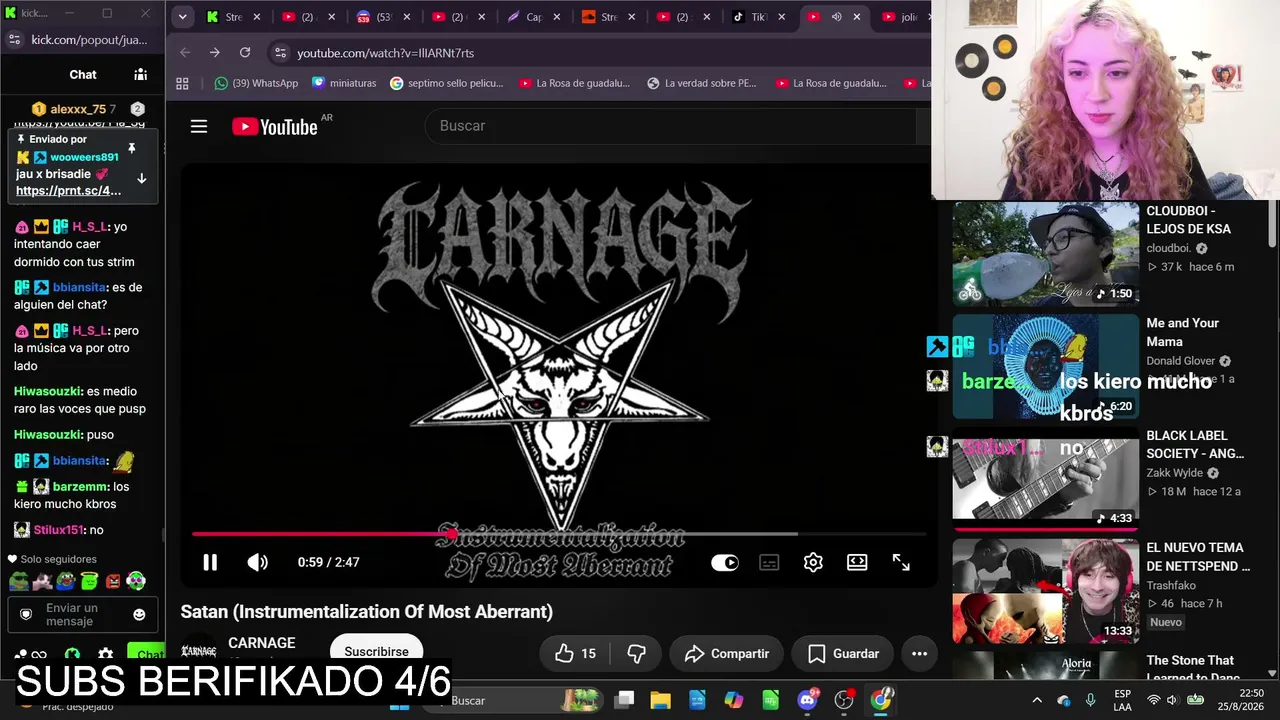Open the miniaturas bookmark
This screenshot has width=1280, height=720.
click(344, 83)
